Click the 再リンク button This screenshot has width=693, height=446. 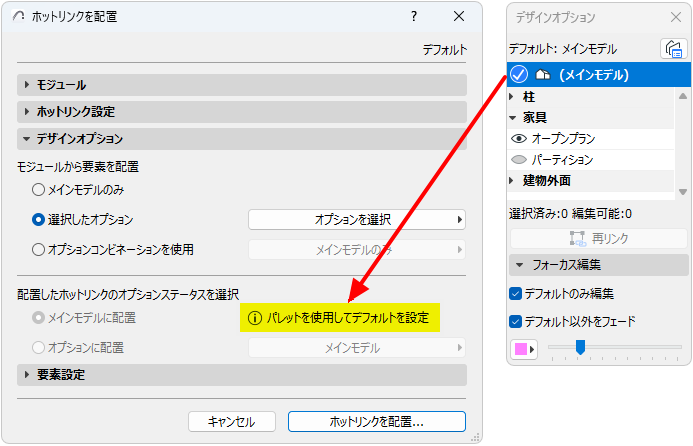click(599, 239)
